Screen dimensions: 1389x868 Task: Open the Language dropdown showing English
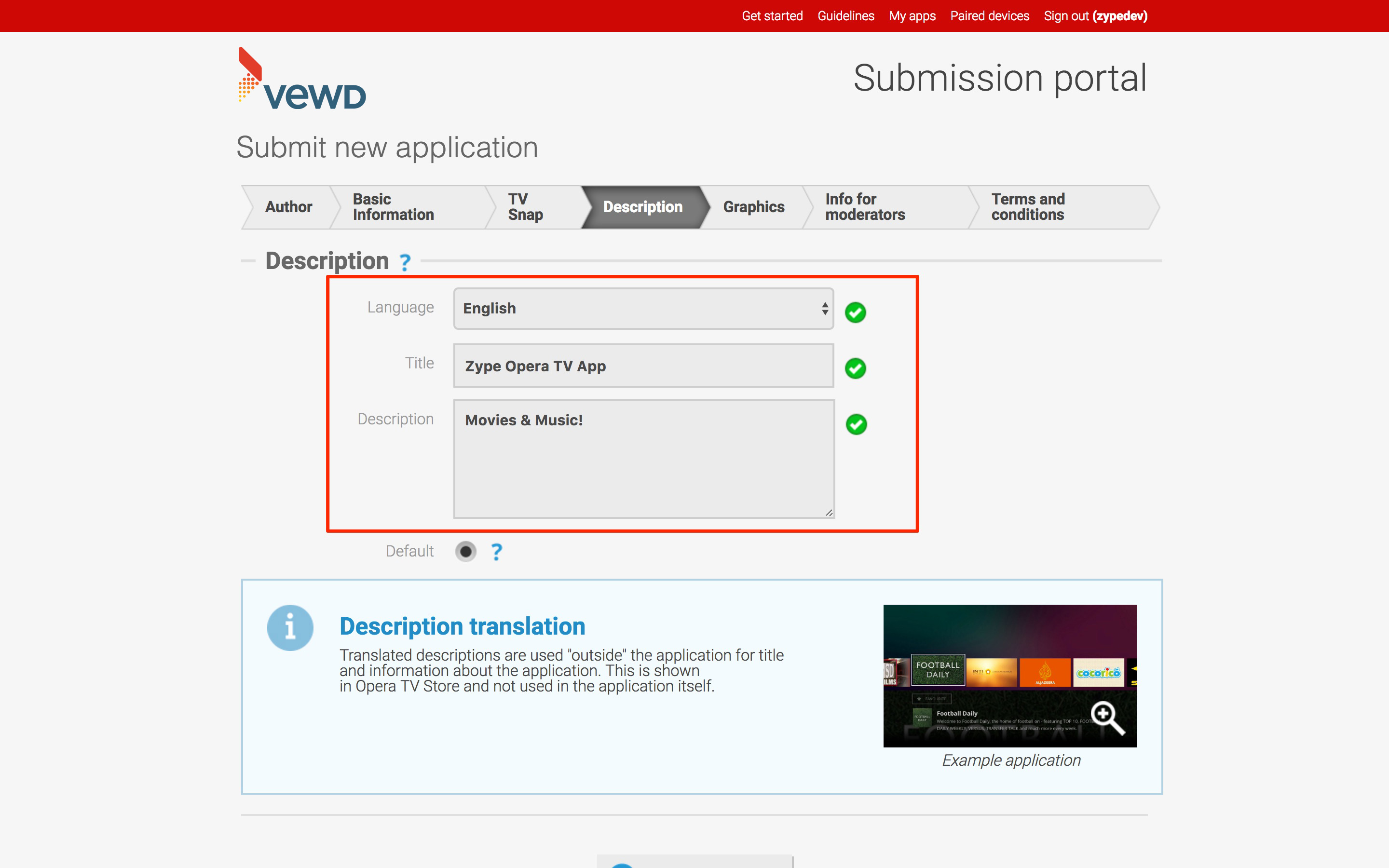click(643, 309)
